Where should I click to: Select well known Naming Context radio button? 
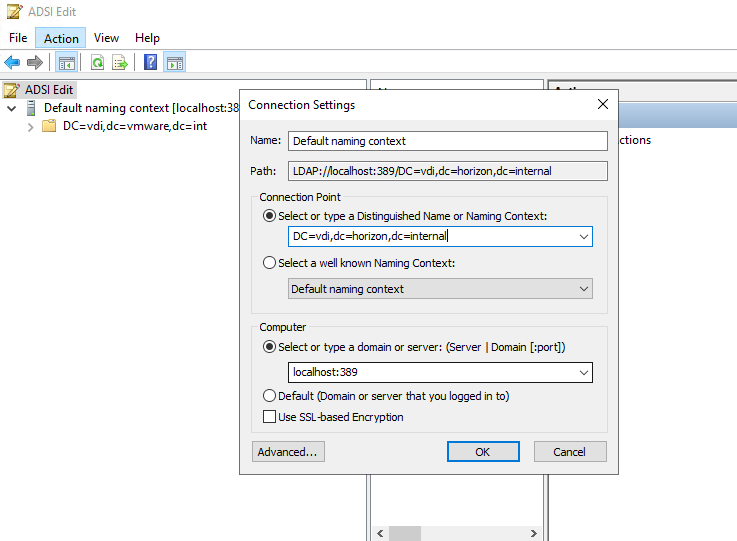tap(269, 263)
